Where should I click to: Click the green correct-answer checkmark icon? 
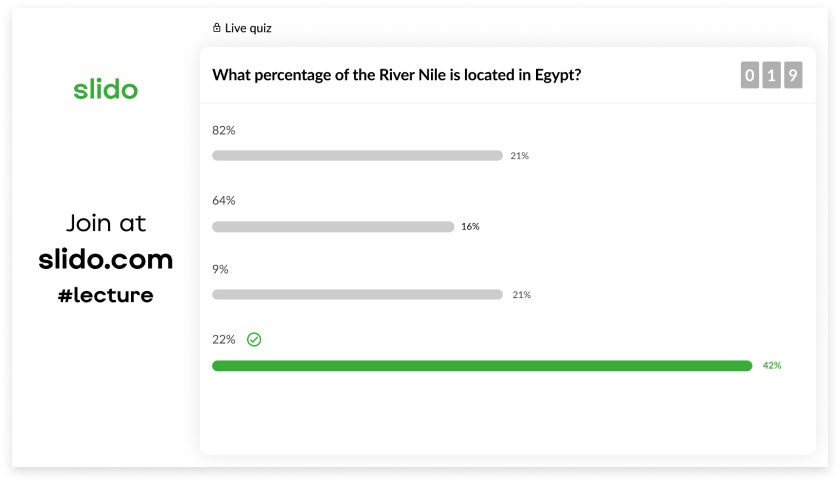[x=254, y=340]
